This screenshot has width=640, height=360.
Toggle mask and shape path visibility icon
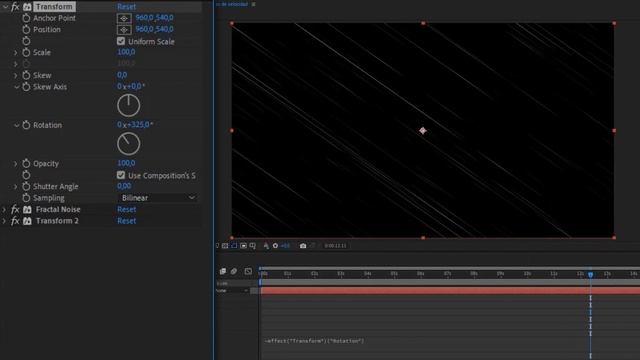tap(234, 246)
